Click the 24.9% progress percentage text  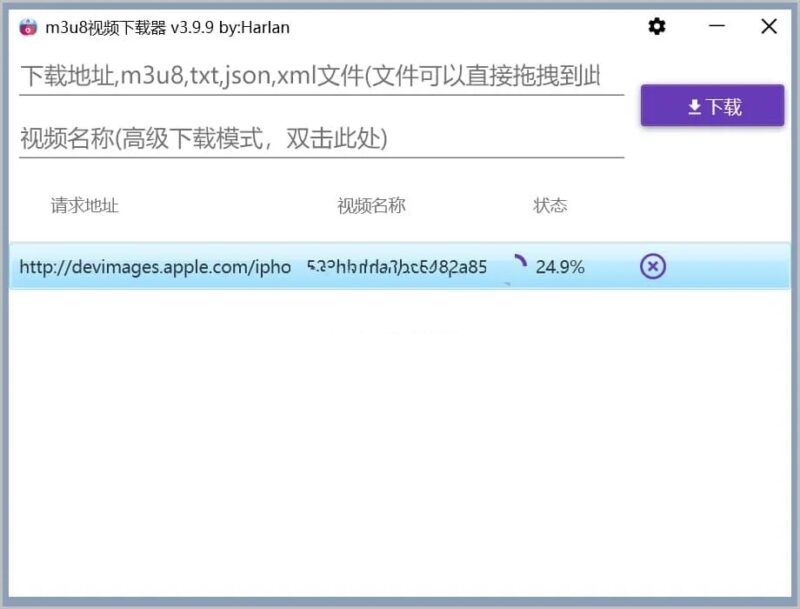coord(560,266)
